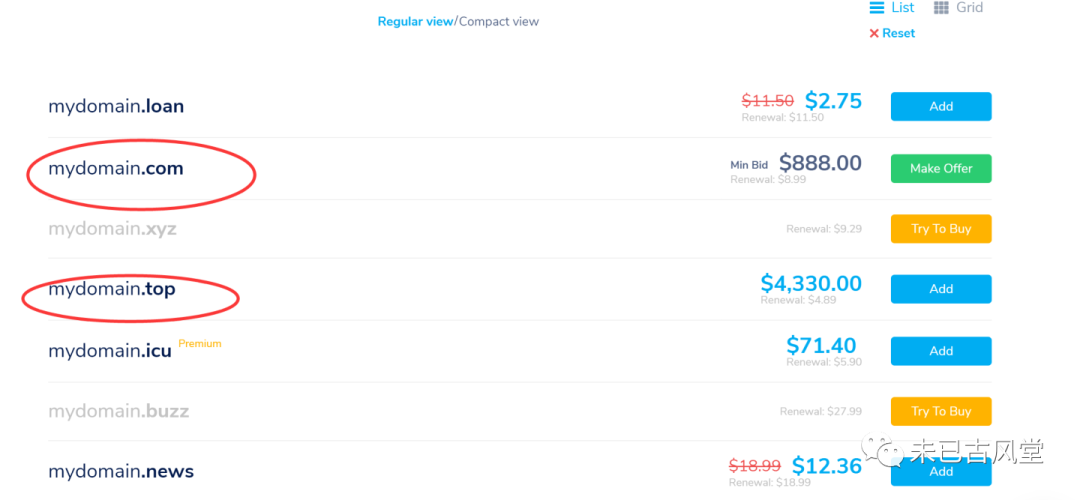Switch to Regular view
This screenshot has height=500, width=1080.
point(415,21)
